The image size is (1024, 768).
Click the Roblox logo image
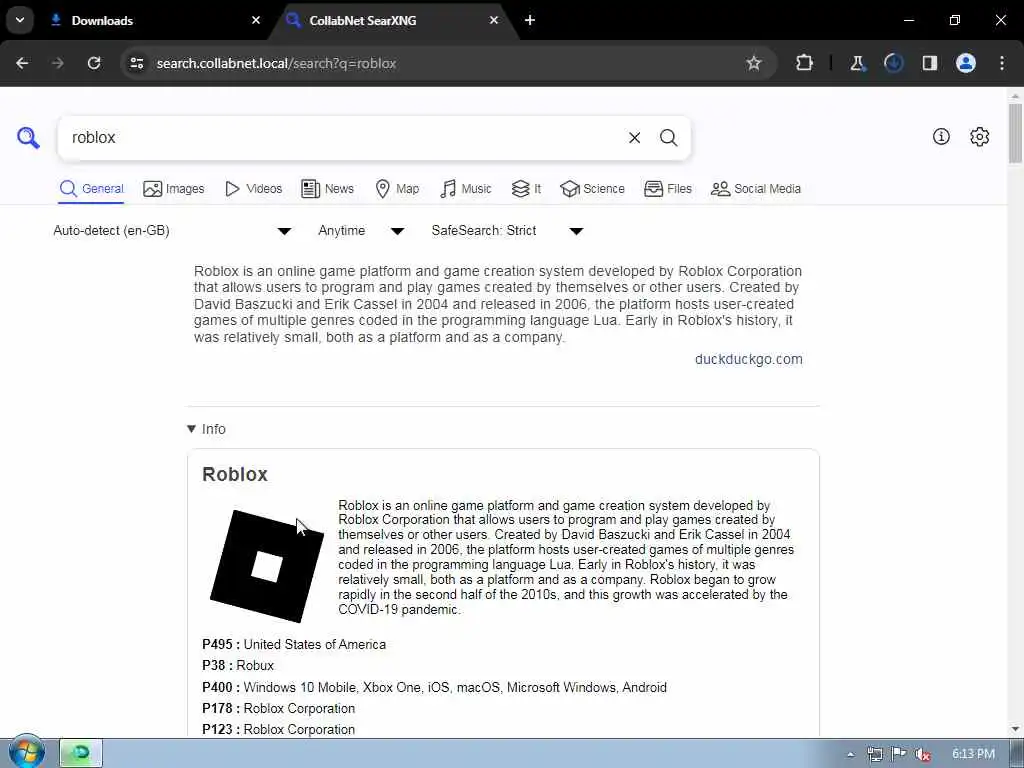[x=266, y=566]
